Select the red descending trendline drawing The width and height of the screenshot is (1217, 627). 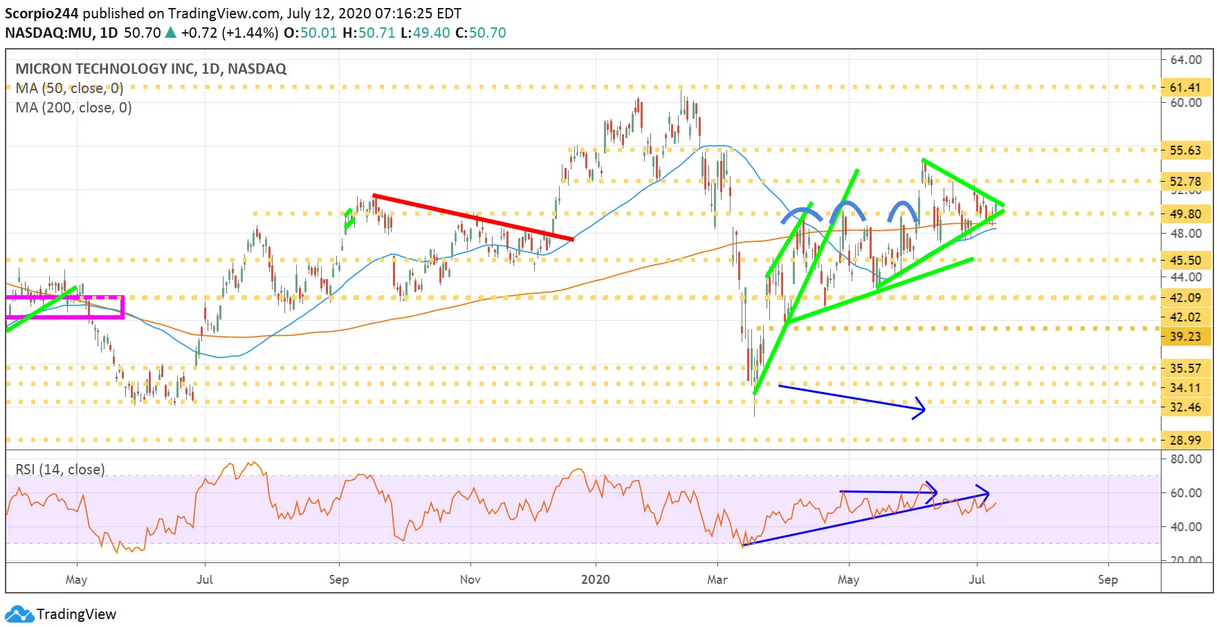pyautogui.click(x=472, y=217)
